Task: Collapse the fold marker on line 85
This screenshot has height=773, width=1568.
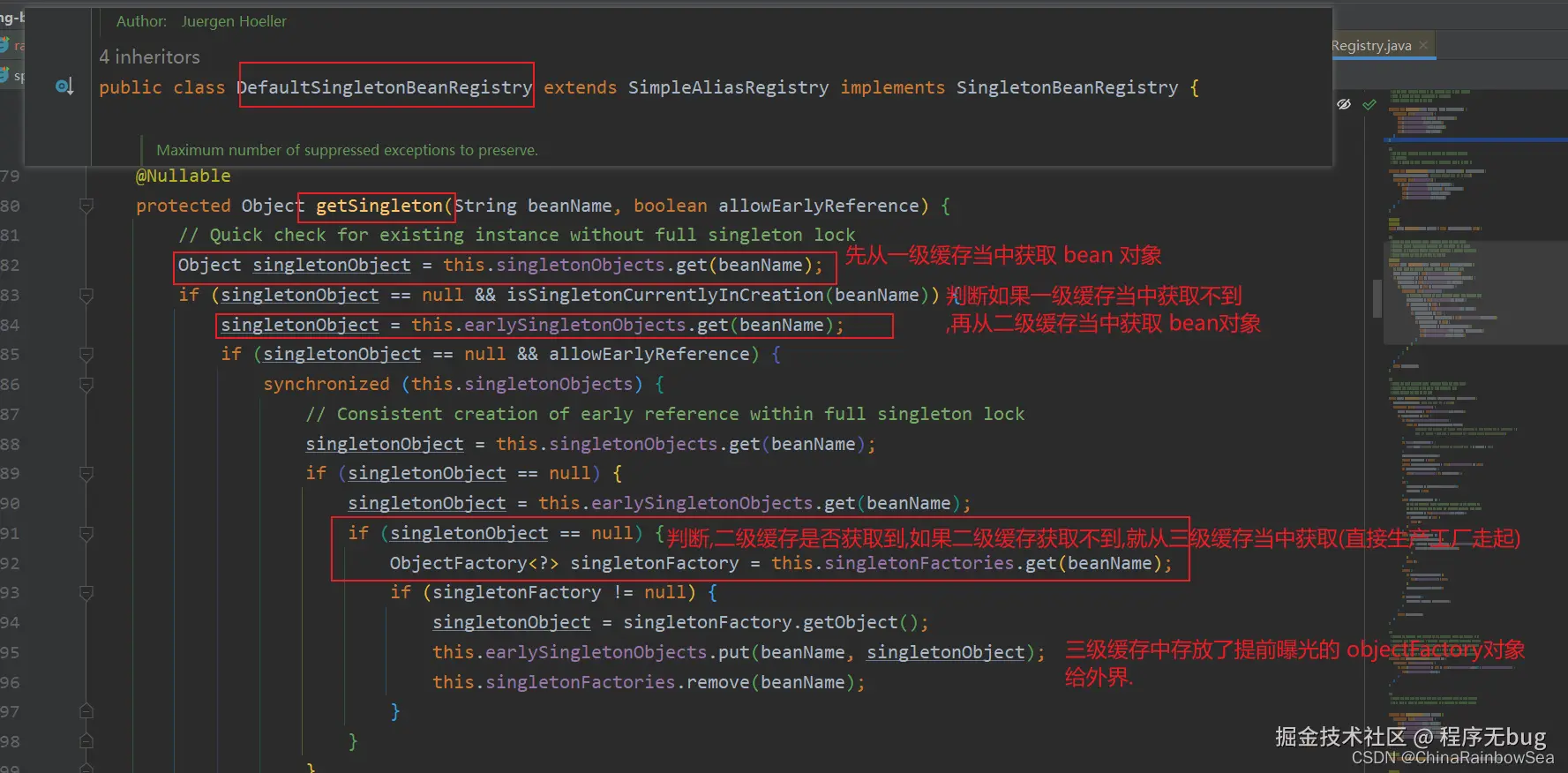Action: tap(86, 354)
